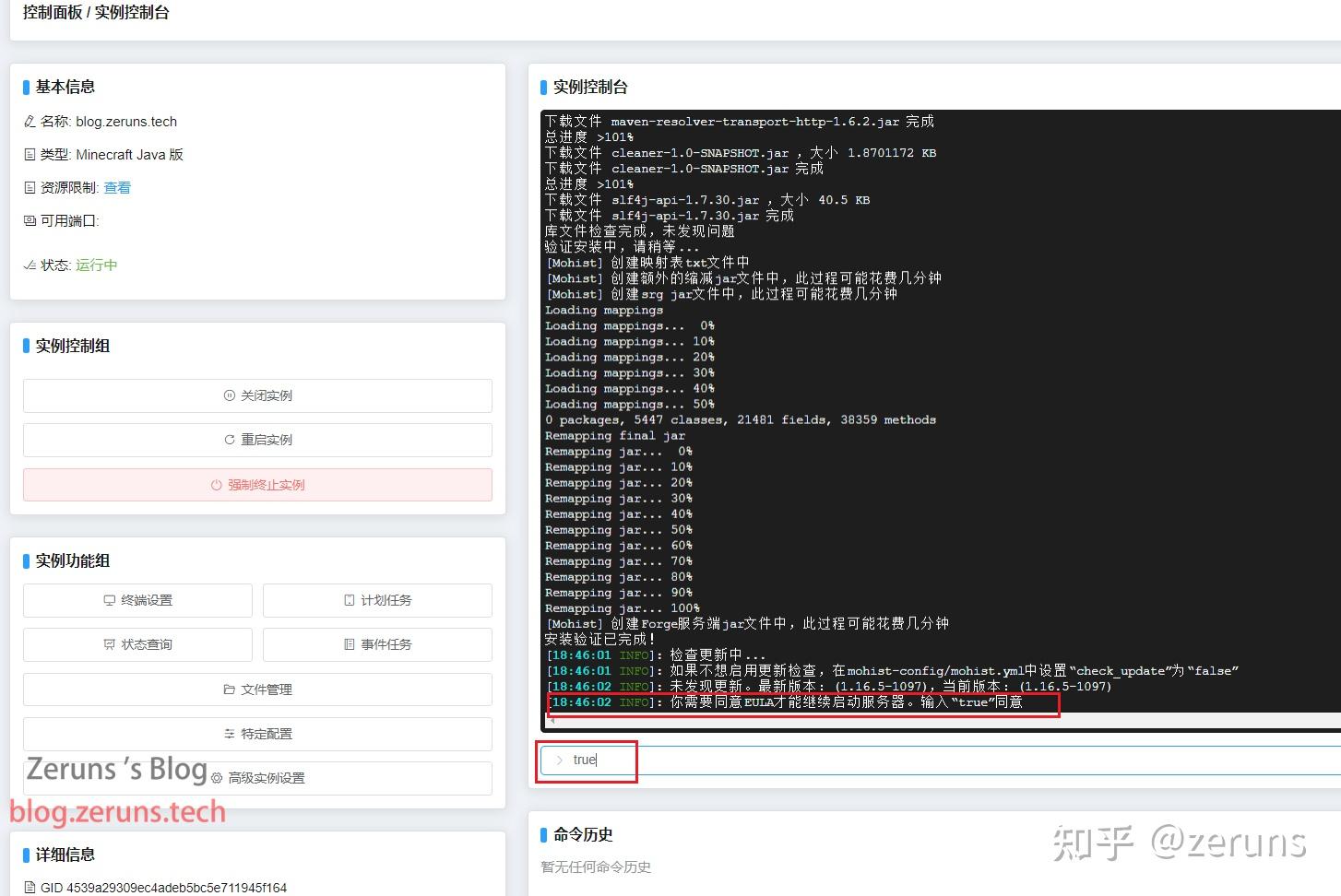This screenshot has width=1341, height=896.
Task: Open the 查看 link beside 资源限制
Action: pyautogui.click(x=117, y=187)
